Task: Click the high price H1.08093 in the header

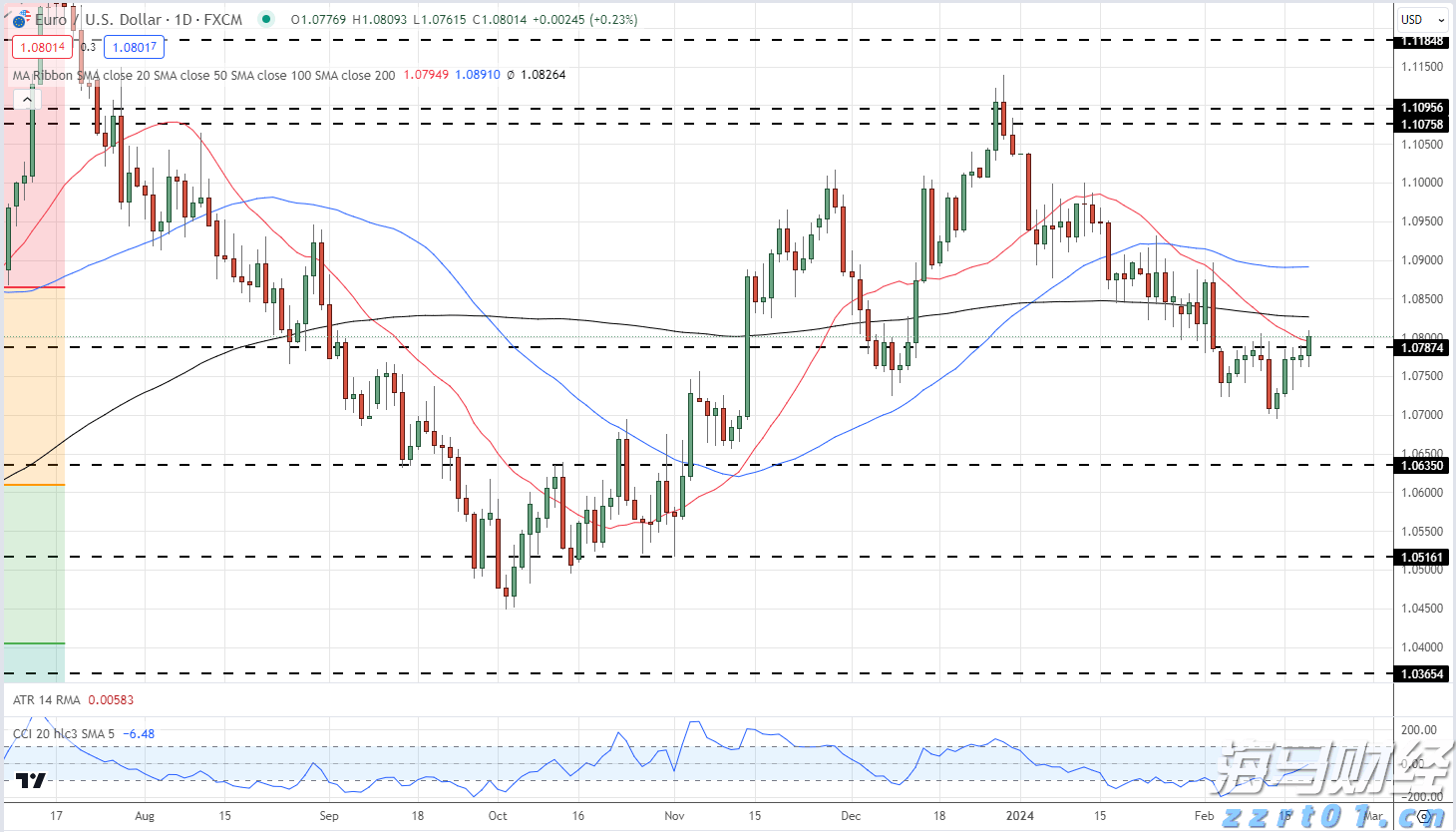Action: 381,19
